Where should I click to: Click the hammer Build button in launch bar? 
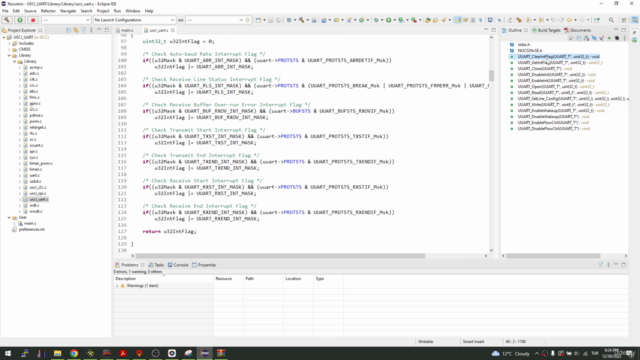(7, 20)
